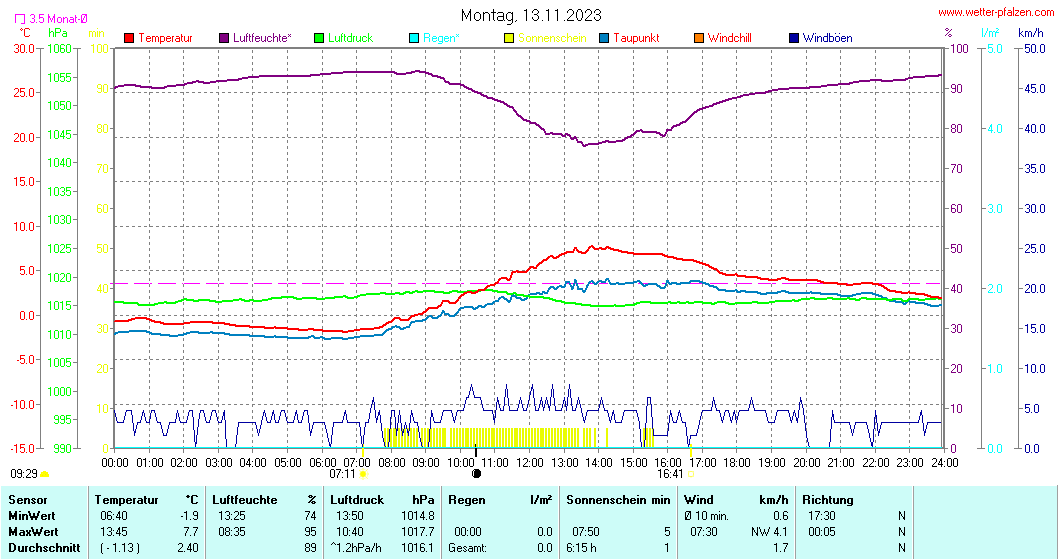
Task: Click the green Luftdruck legend swatch
Action: coord(319,38)
